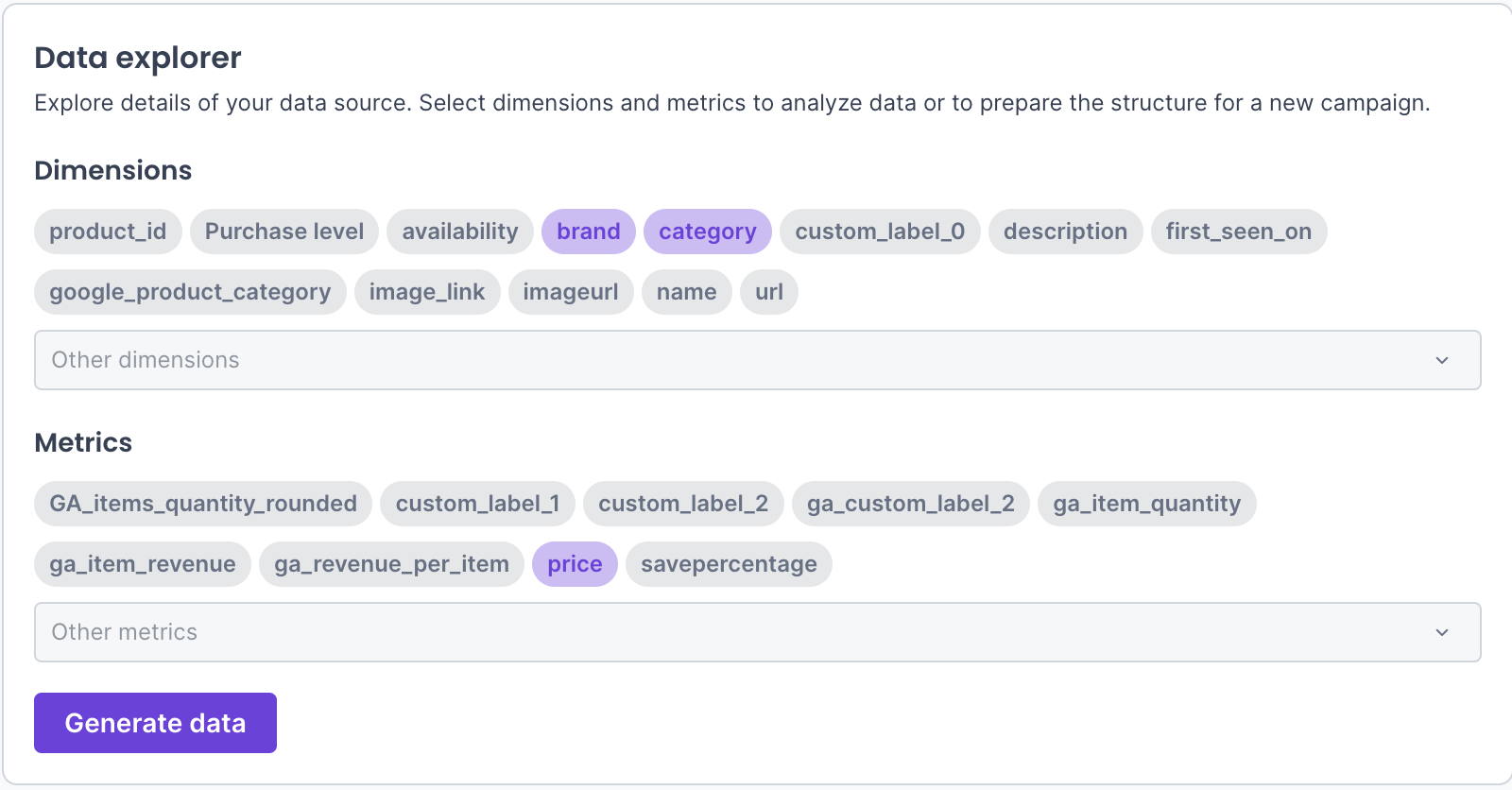Select the product_id dimension chip
1512x790 pixels.
pyautogui.click(x=108, y=232)
